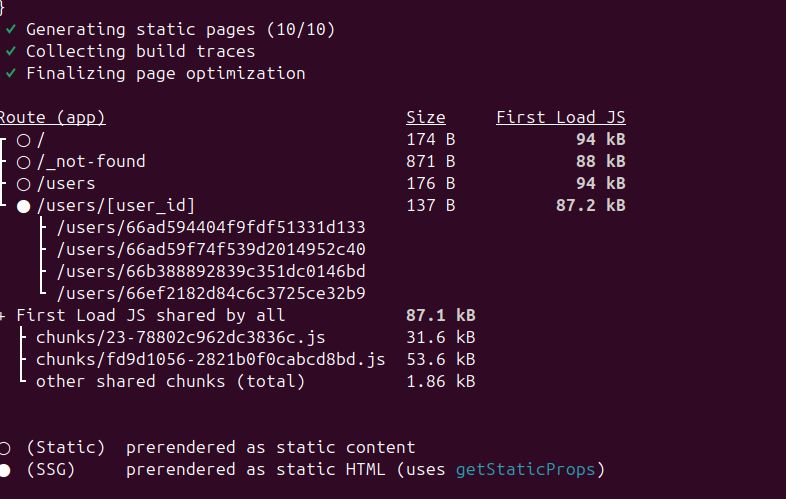Click the green checkmark beside Generating static pages
786x499 pixels.
coord(11,30)
